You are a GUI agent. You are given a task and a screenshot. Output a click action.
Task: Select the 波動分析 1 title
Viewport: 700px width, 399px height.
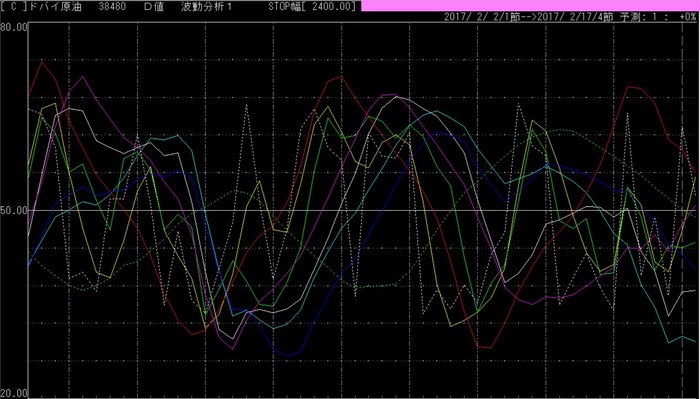tap(206, 6)
